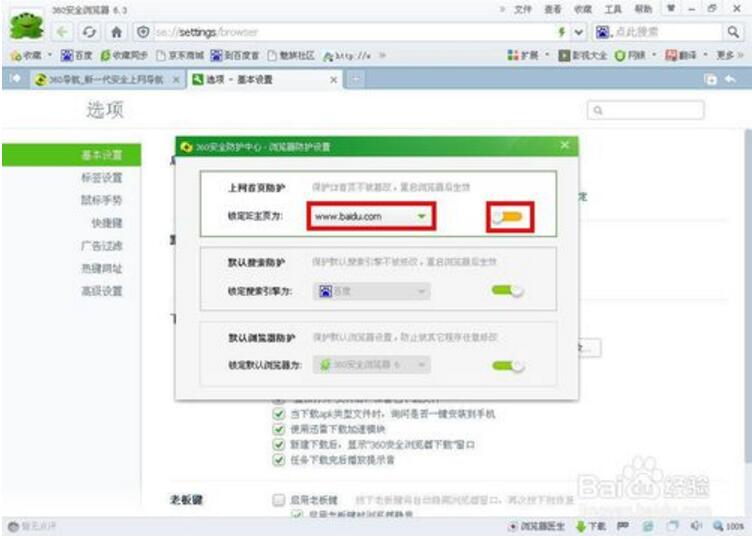752x539 pixels.
Task: Close the 360导航 tab
Action: point(176,80)
